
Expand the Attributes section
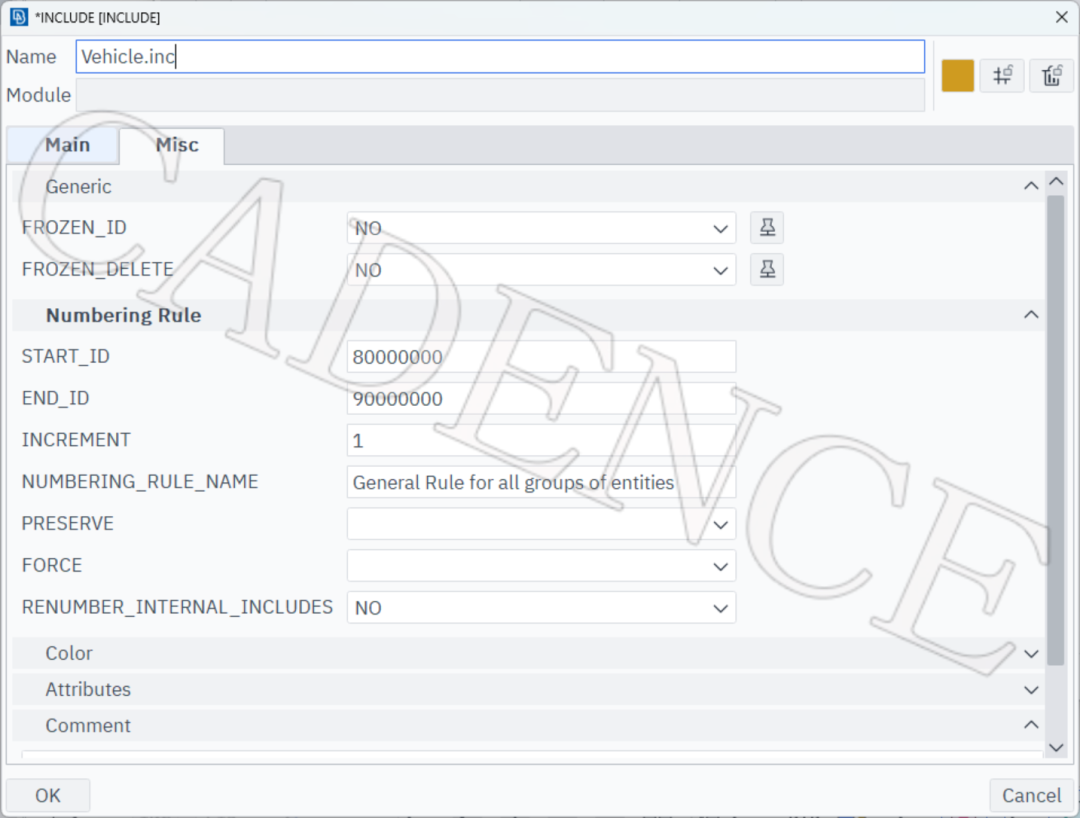[1030, 690]
